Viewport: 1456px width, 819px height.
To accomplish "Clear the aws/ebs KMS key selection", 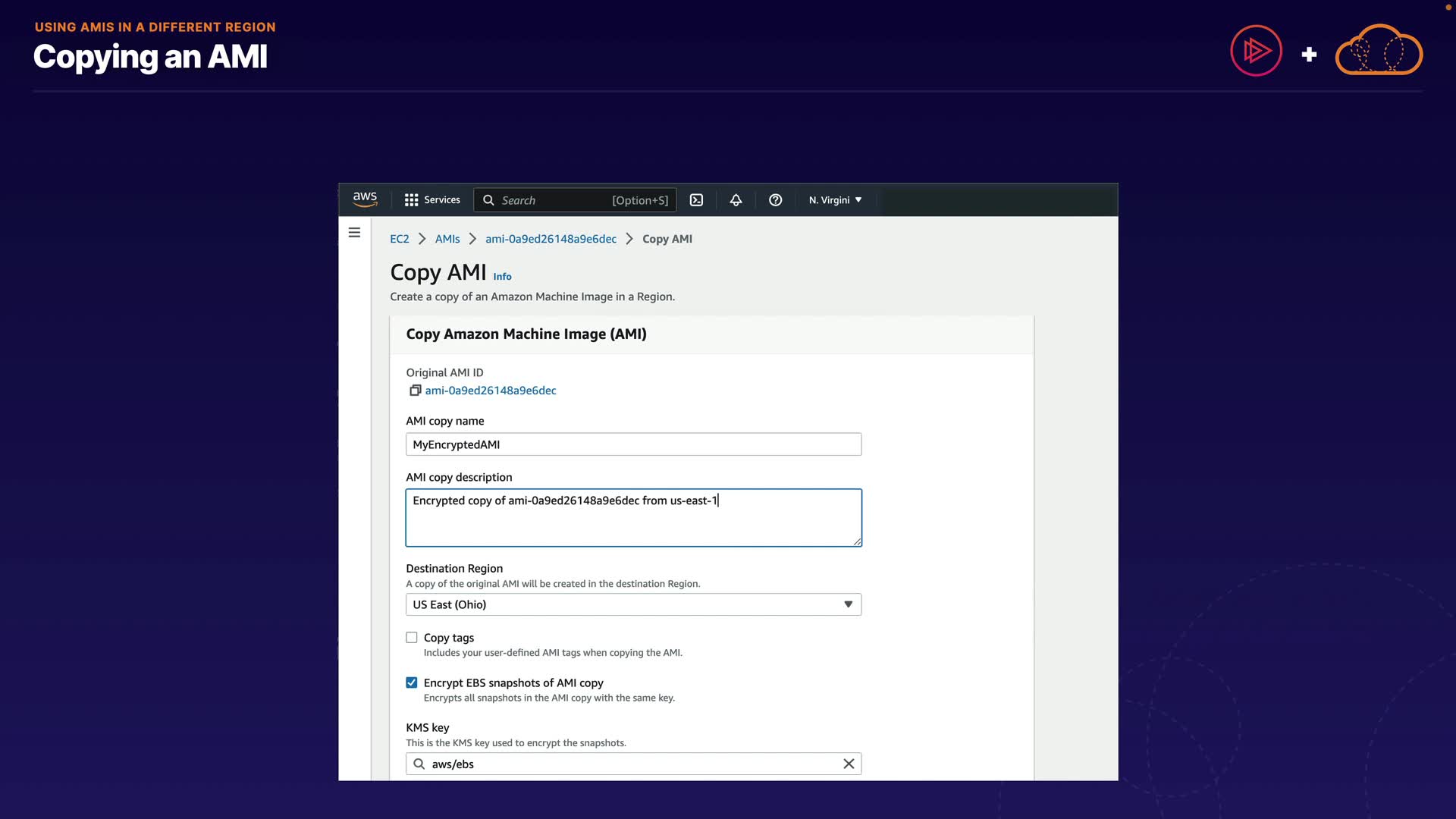I will tap(849, 764).
